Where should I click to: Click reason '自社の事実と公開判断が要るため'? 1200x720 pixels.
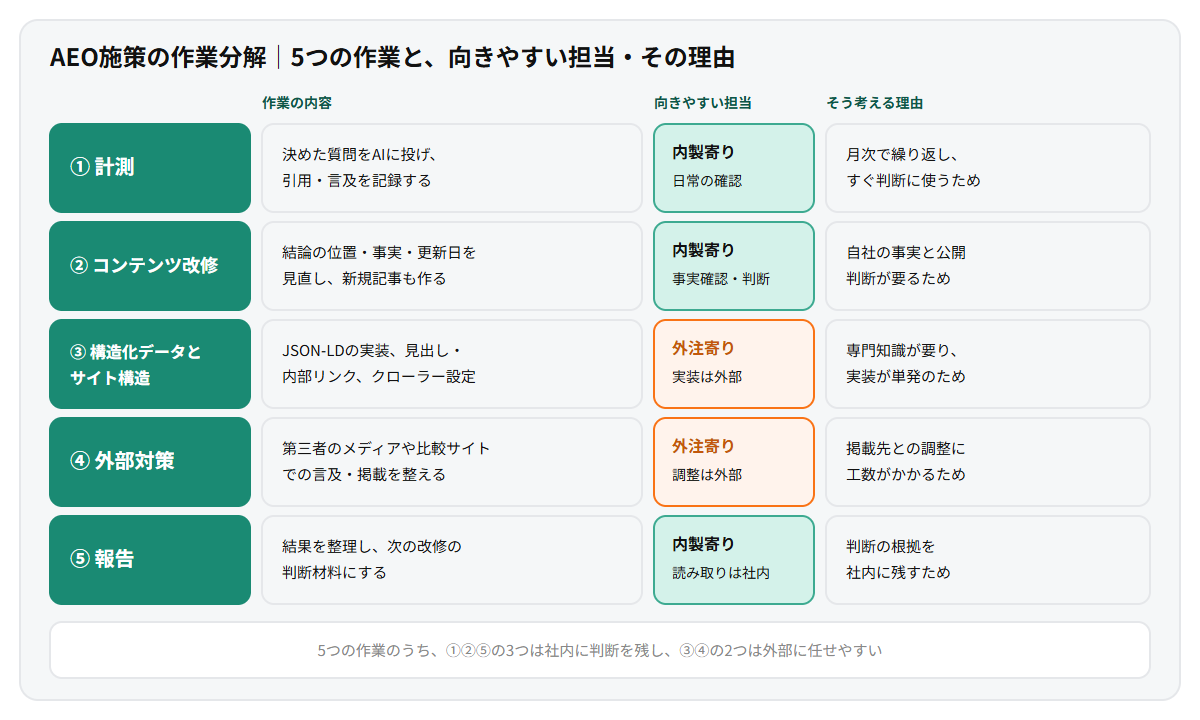pyautogui.click(x=988, y=266)
